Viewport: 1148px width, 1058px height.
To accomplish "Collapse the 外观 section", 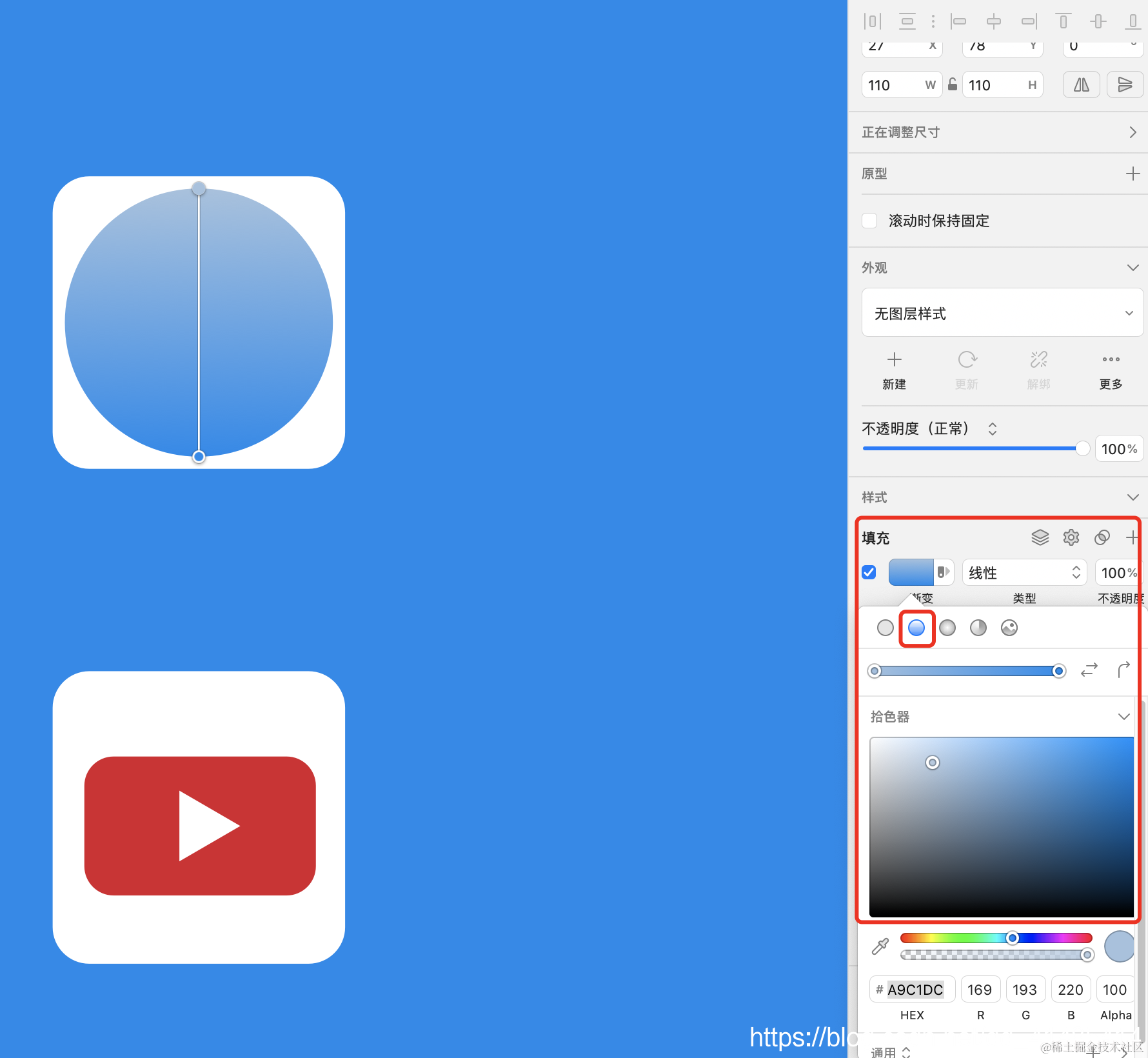I will [1133, 267].
